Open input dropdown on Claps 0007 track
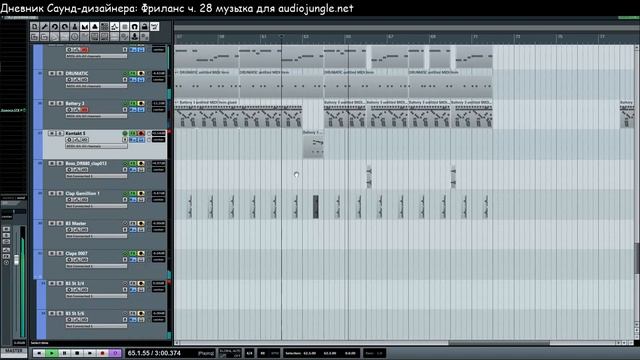Viewport: 640px width, 360px height. coord(96,266)
